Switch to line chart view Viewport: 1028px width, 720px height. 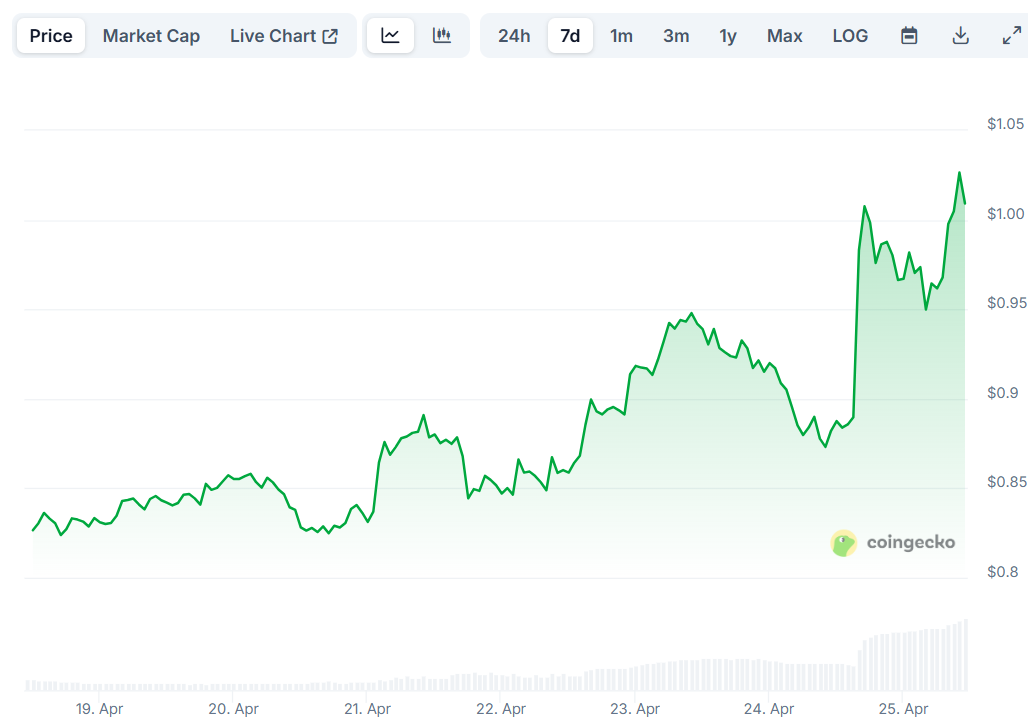point(390,36)
